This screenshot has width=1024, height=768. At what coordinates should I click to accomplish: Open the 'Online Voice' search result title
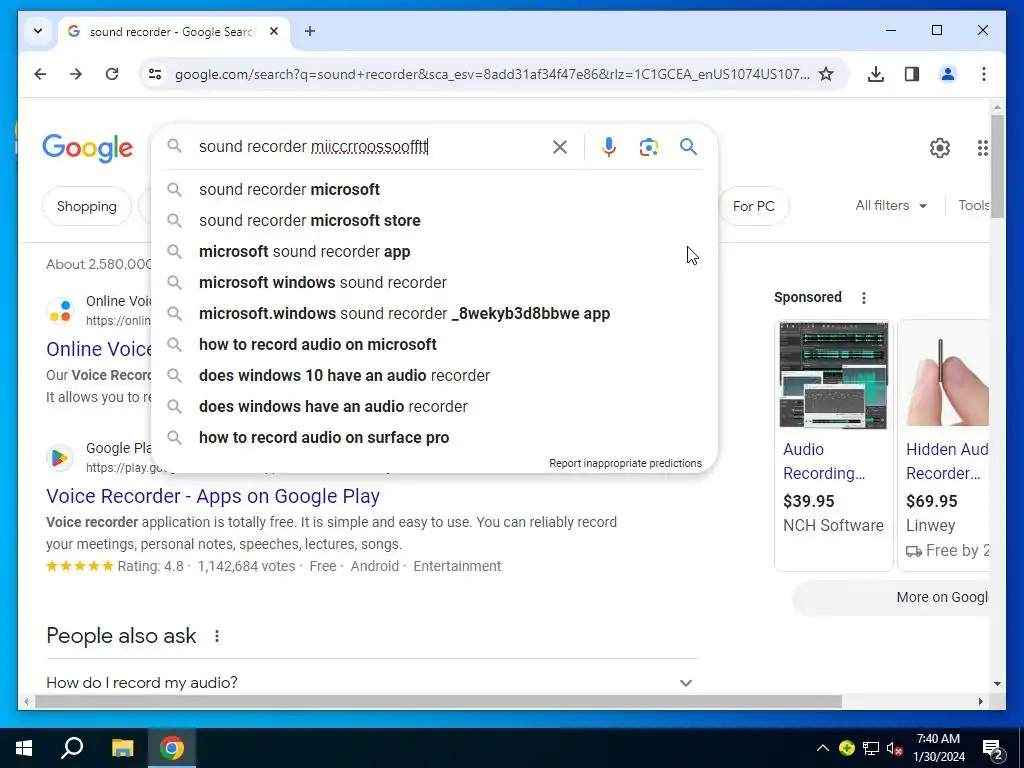tap(99, 349)
